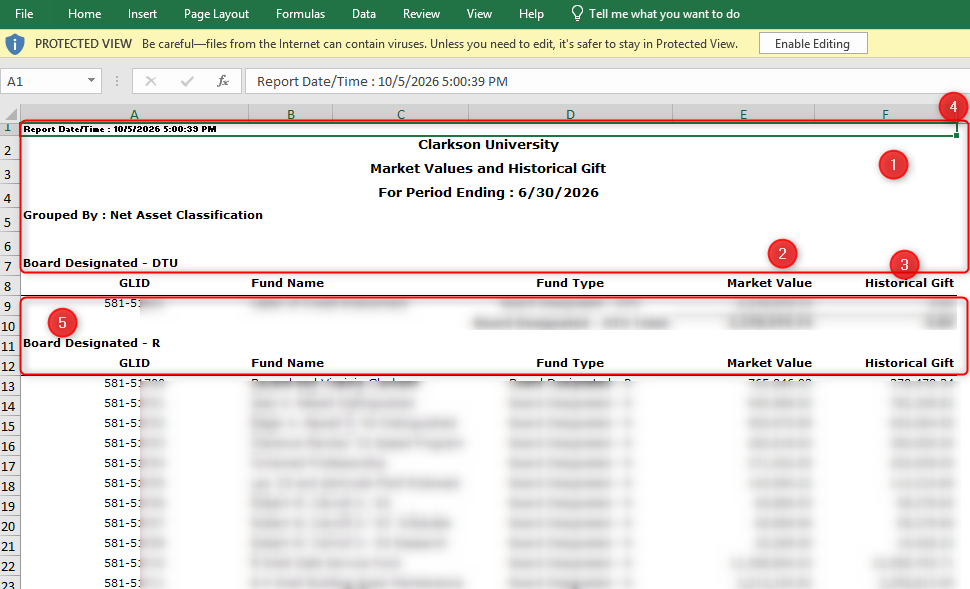Viewport: 970px width, 589px height.
Task: Go to the Data ribbon tab
Action: coord(364,14)
